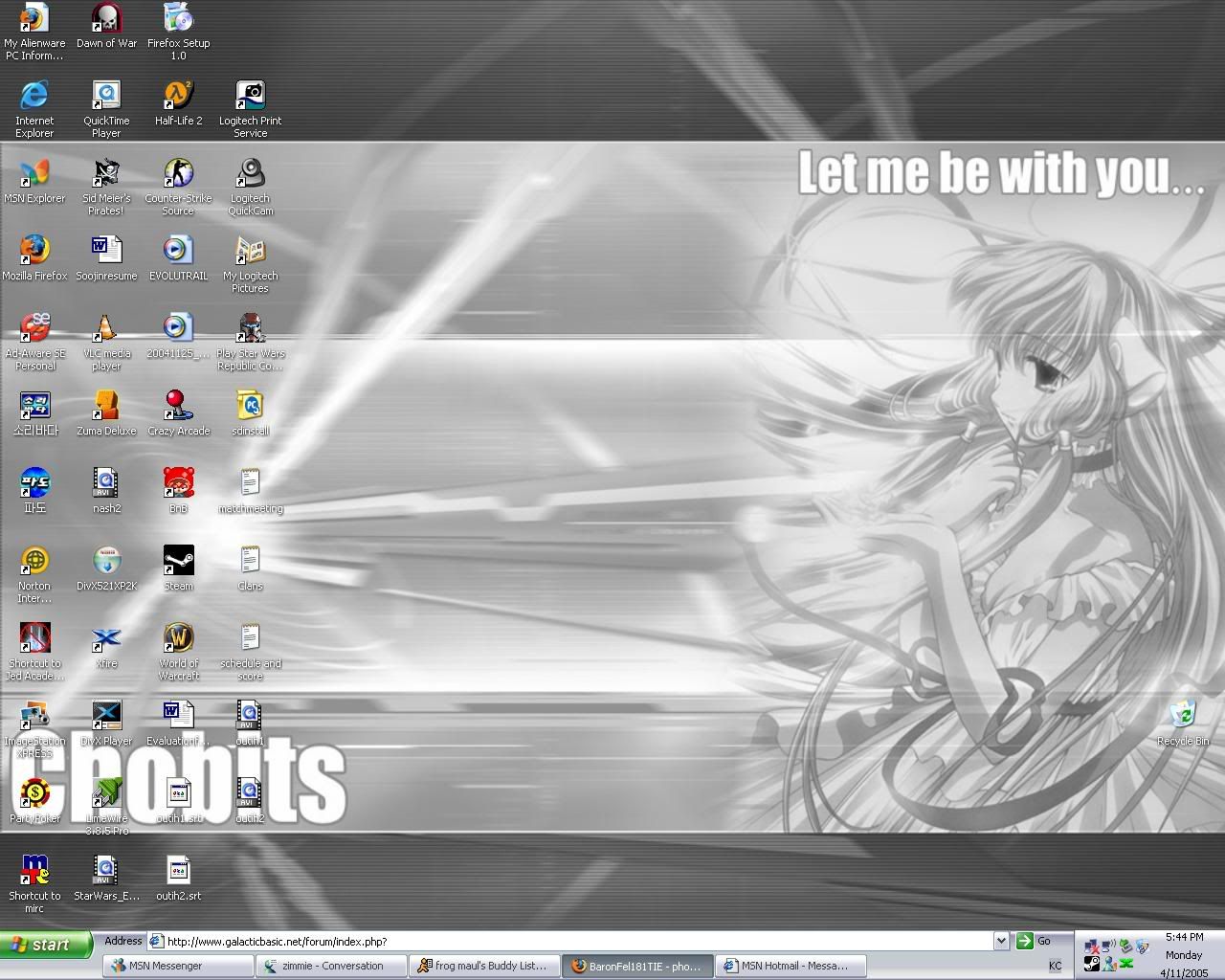The image size is (1225, 980).
Task: Open the VLC media player icon
Action: (x=106, y=328)
